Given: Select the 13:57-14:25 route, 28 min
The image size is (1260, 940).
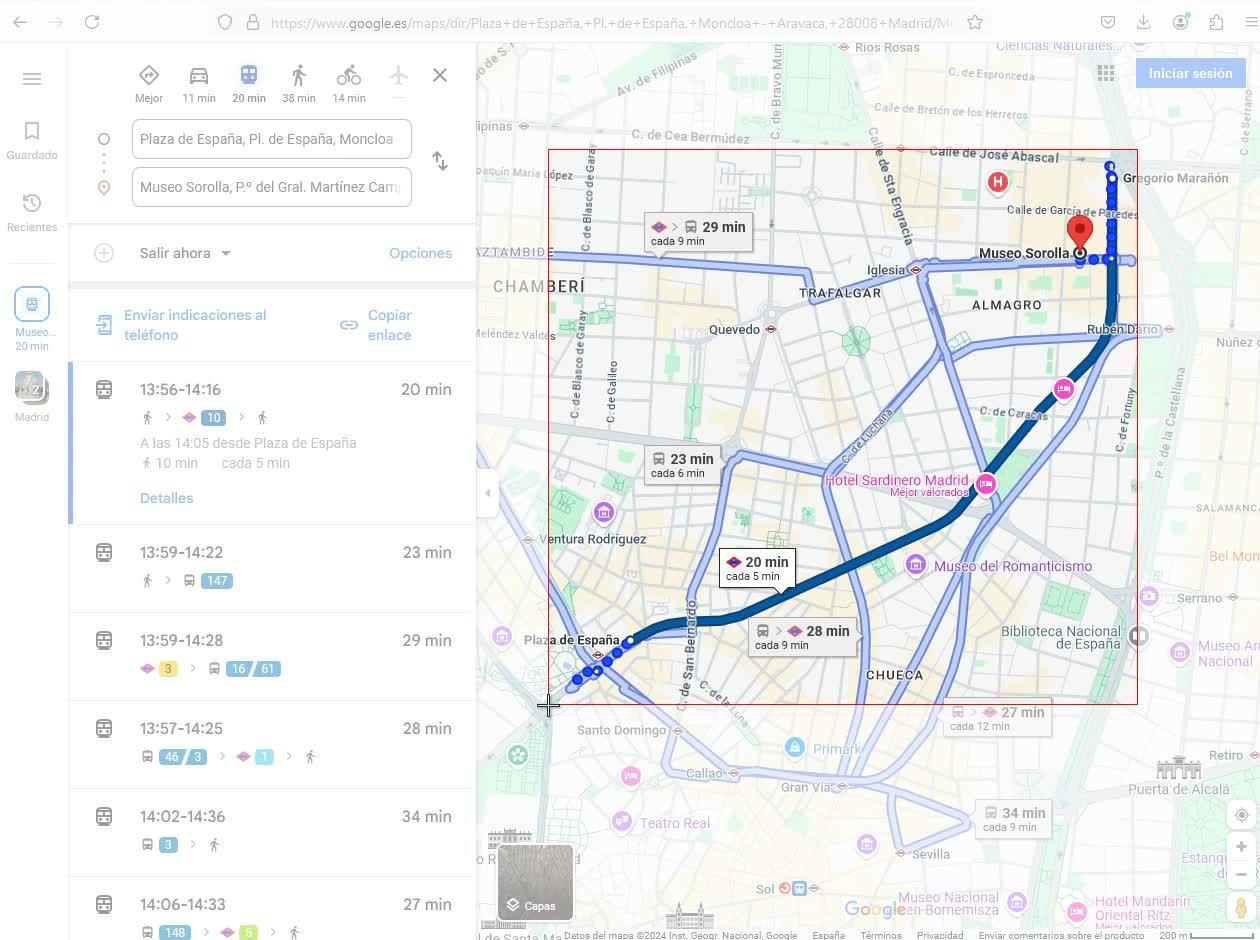Looking at the screenshot, I should (272, 744).
